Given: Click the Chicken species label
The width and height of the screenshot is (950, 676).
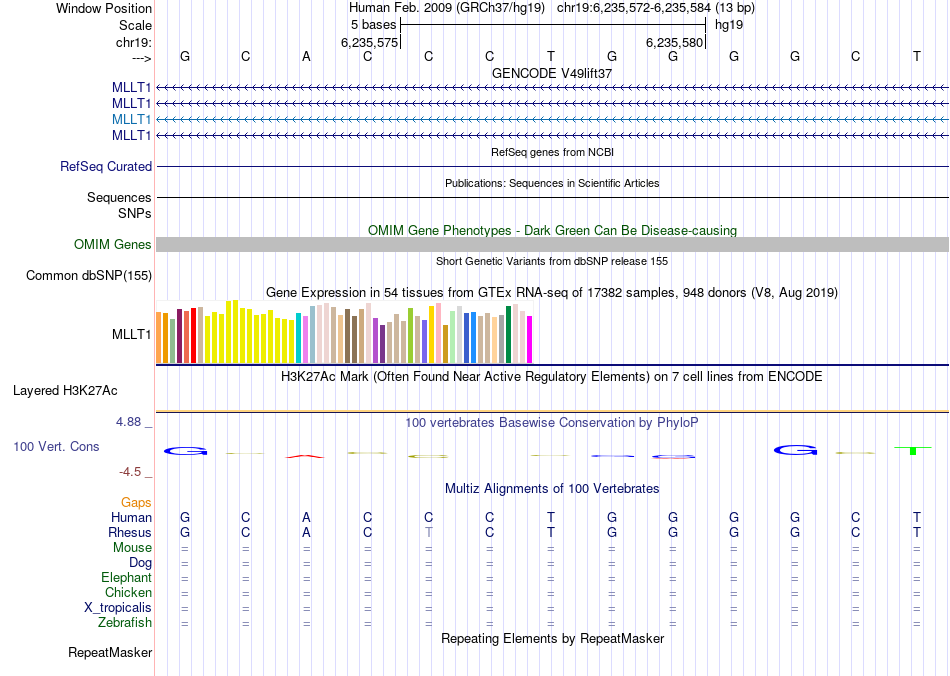Looking at the screenshot, I should 128,592.
